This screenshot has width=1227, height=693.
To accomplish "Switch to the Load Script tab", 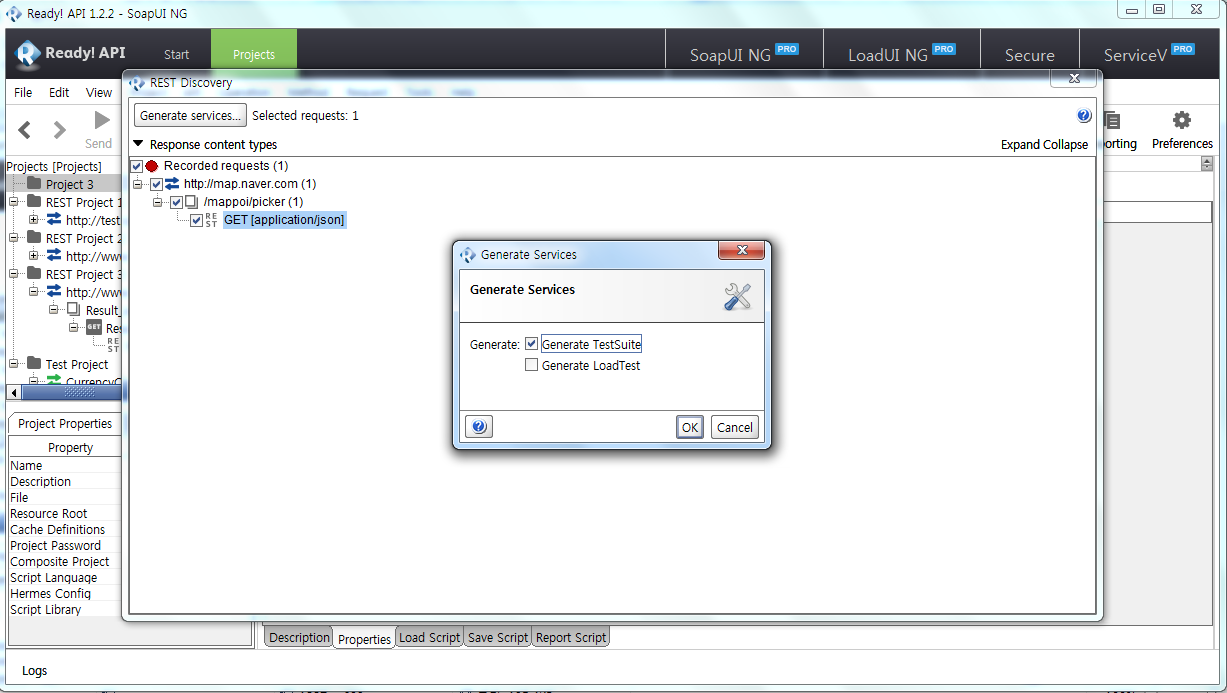I will coord(429,637).
